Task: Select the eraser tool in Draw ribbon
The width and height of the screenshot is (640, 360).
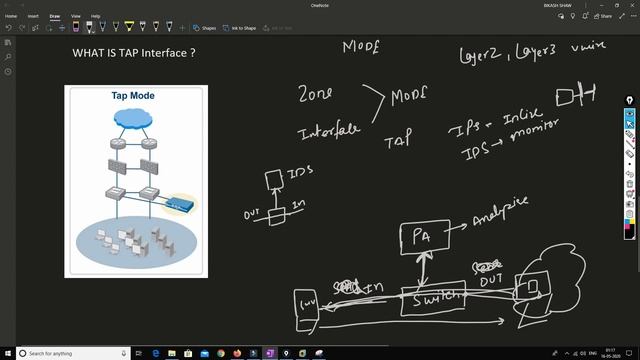Action: pos(76,27)
